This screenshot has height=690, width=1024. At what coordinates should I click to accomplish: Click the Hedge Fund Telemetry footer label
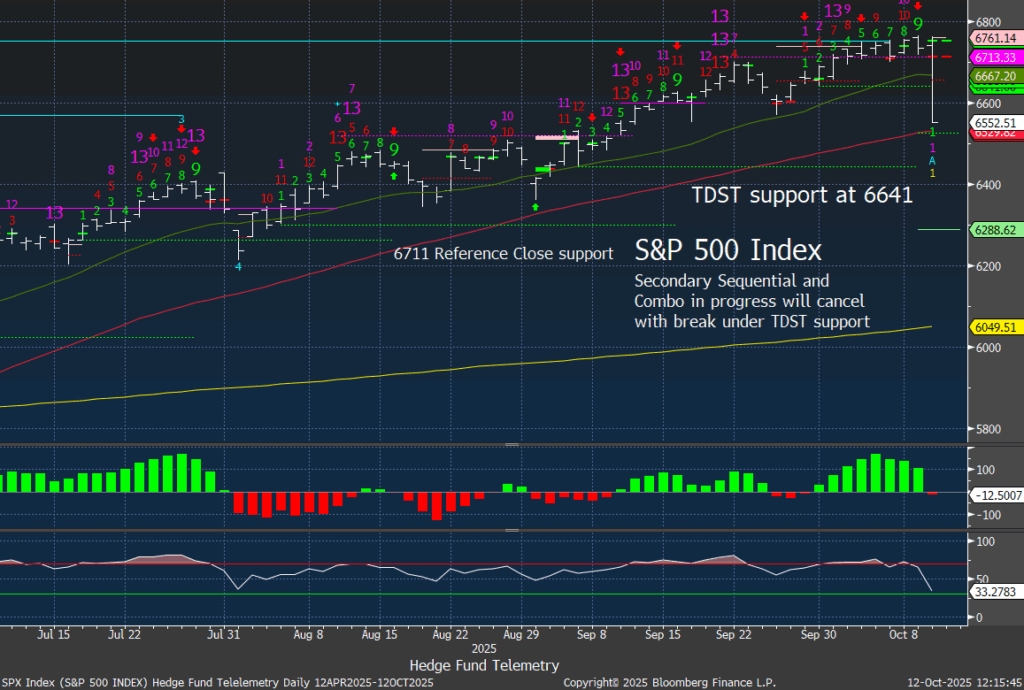484,665
